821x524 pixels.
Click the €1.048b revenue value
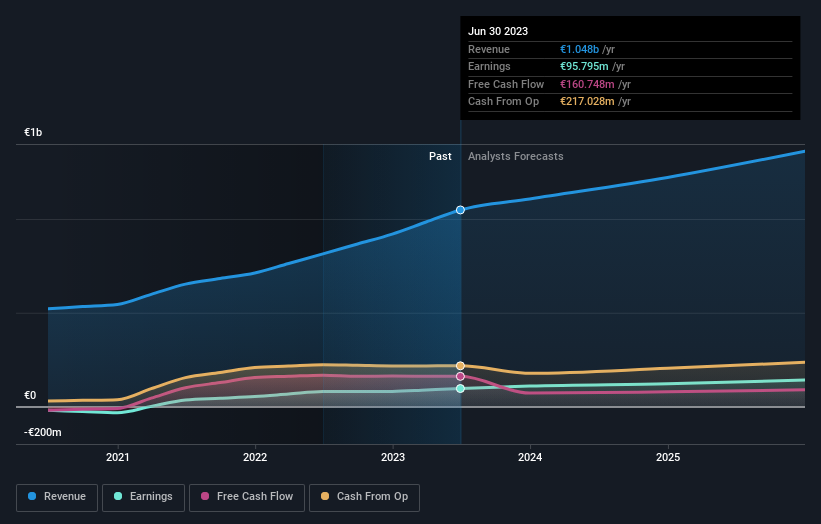(x=579, y=49)
